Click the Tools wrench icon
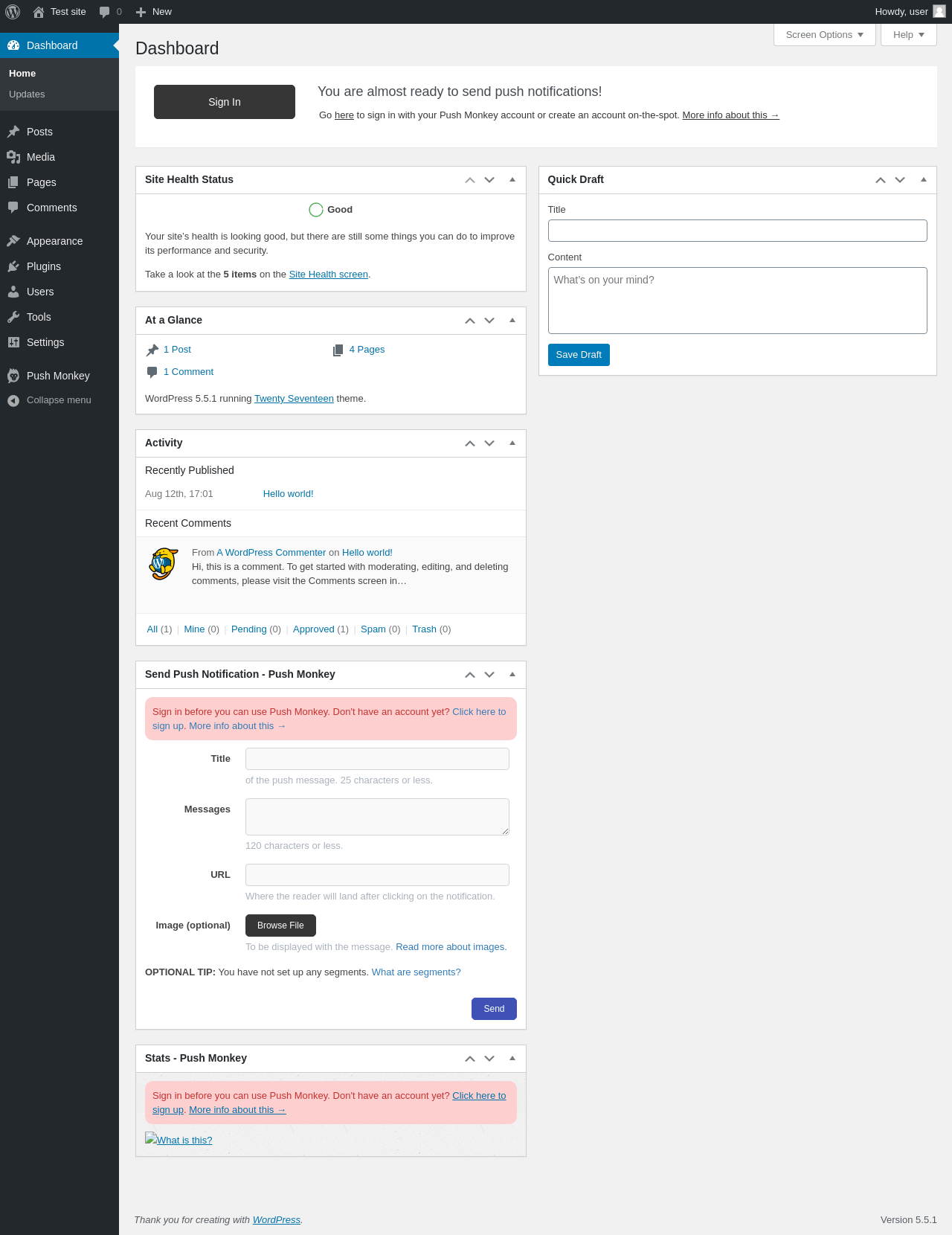This screenshot has width=952, height=1235. click(x=13, y=317)
